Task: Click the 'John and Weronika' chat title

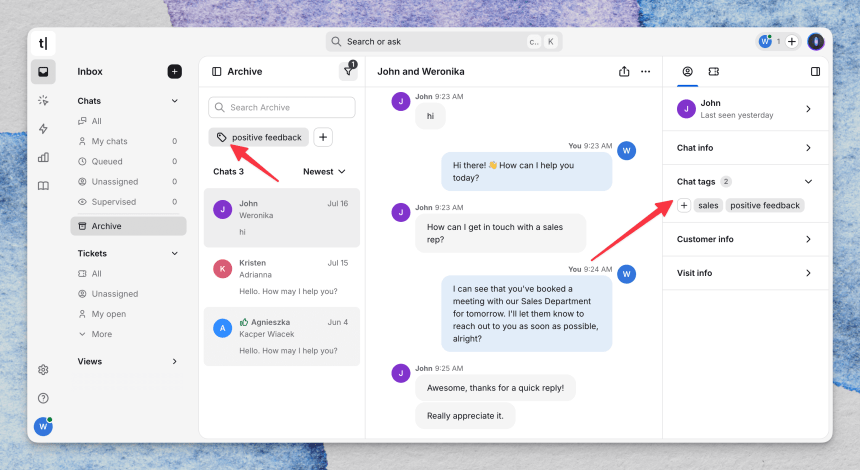Action: click(x=421, y=71)
